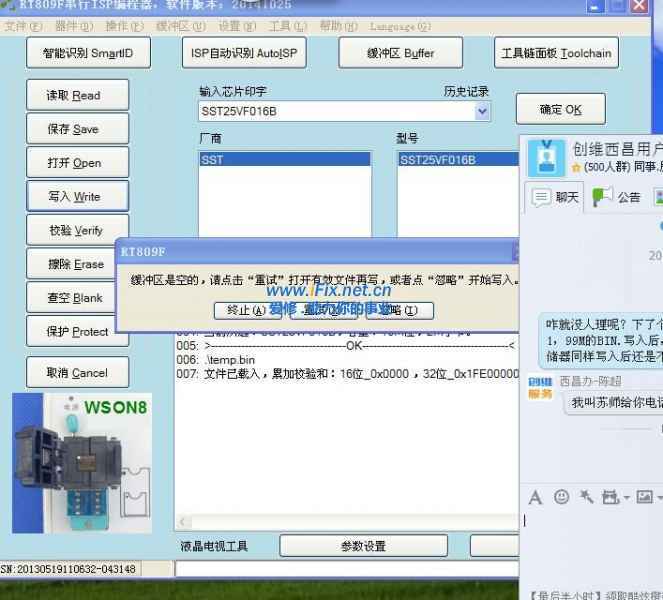
Task: Click the SN serial number status entry
Action: coord(68,569)
